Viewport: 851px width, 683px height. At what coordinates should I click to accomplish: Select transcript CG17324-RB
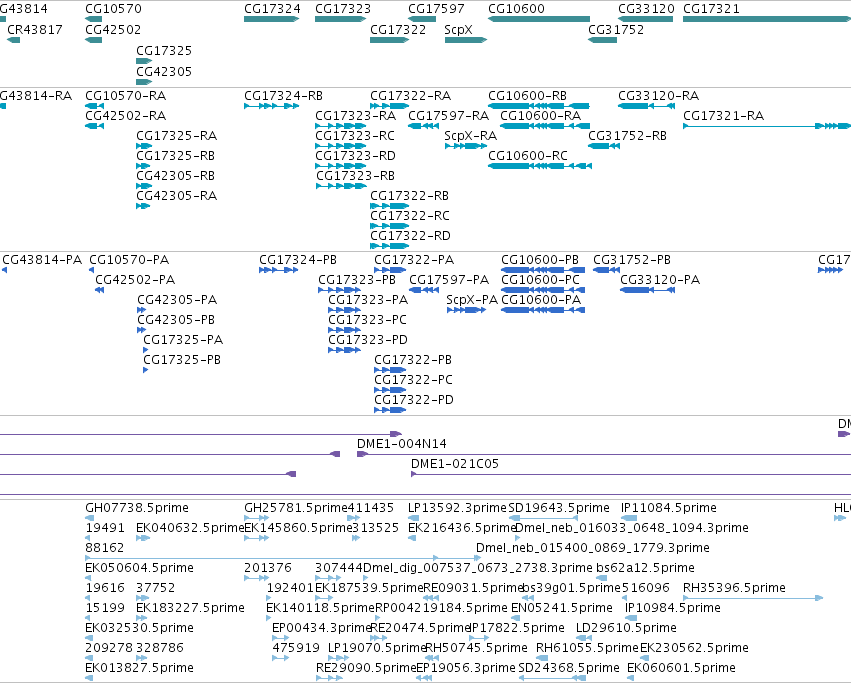(x=271, y=106)
